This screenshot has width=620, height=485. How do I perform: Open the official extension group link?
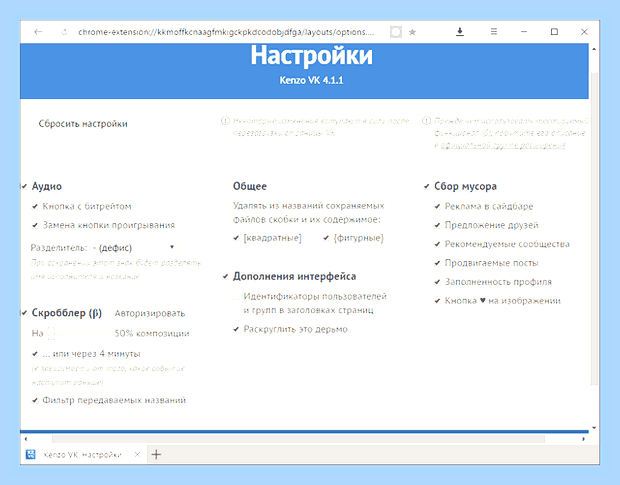503,145
